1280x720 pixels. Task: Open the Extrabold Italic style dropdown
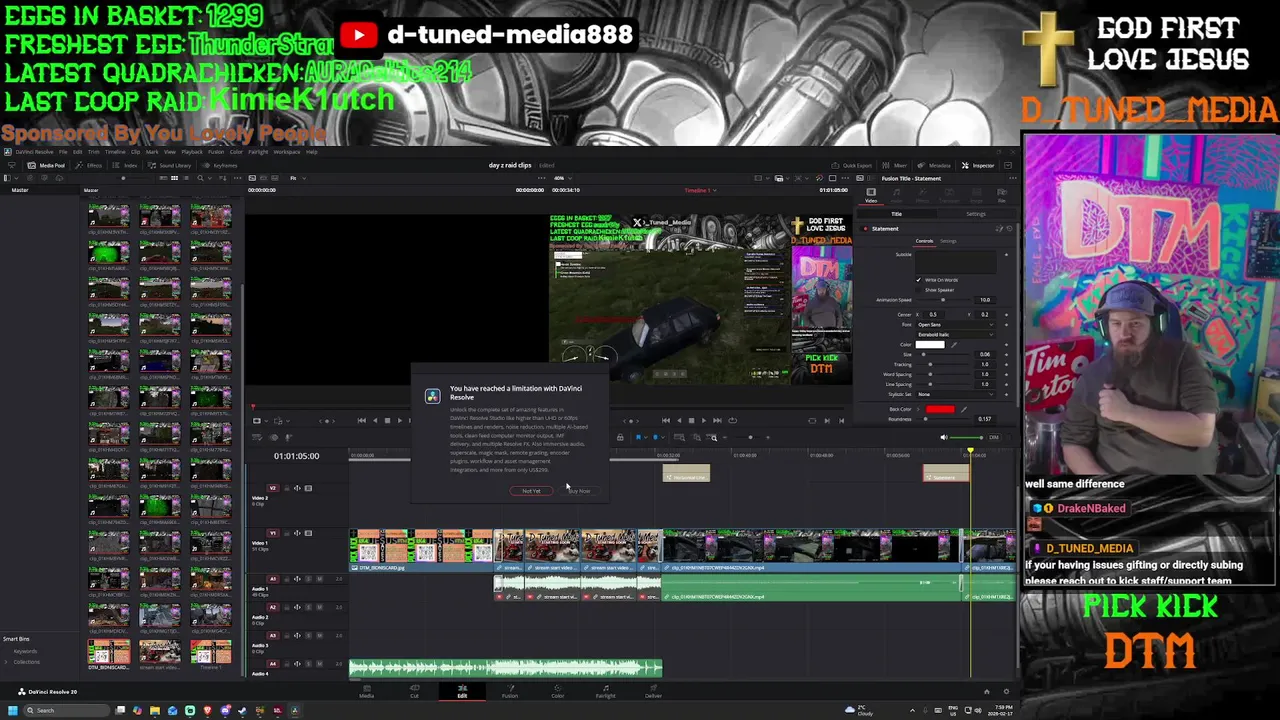click(955, 334)
